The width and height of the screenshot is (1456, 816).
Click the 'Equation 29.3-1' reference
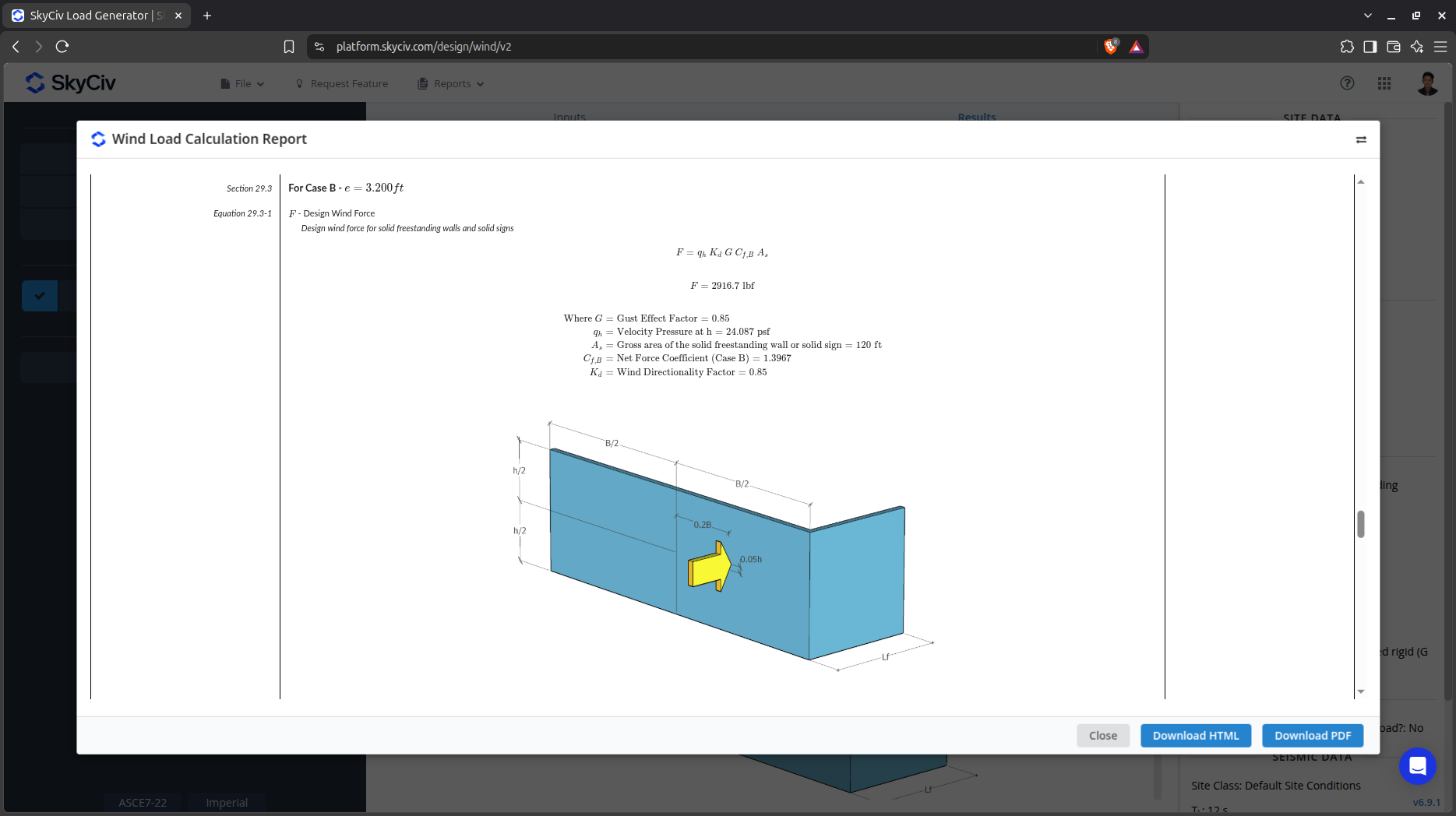[x=242, y=213]
